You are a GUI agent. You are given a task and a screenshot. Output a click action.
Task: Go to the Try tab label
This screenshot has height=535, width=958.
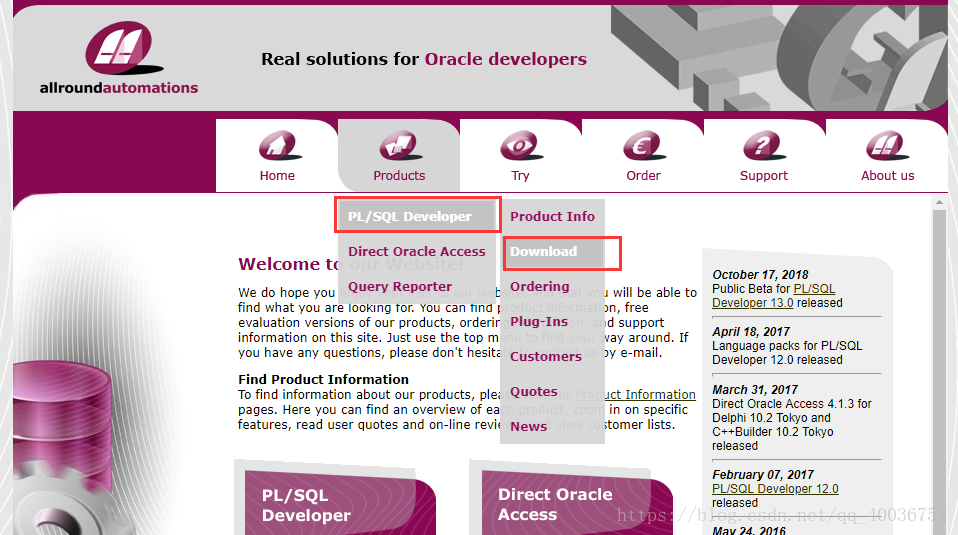click(520, 176)
